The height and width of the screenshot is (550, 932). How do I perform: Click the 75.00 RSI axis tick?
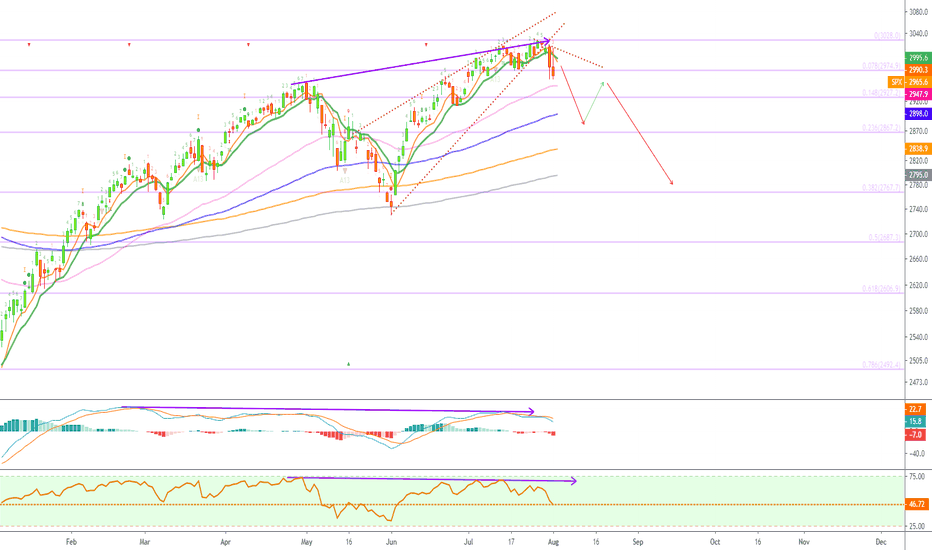pos(917,476)
